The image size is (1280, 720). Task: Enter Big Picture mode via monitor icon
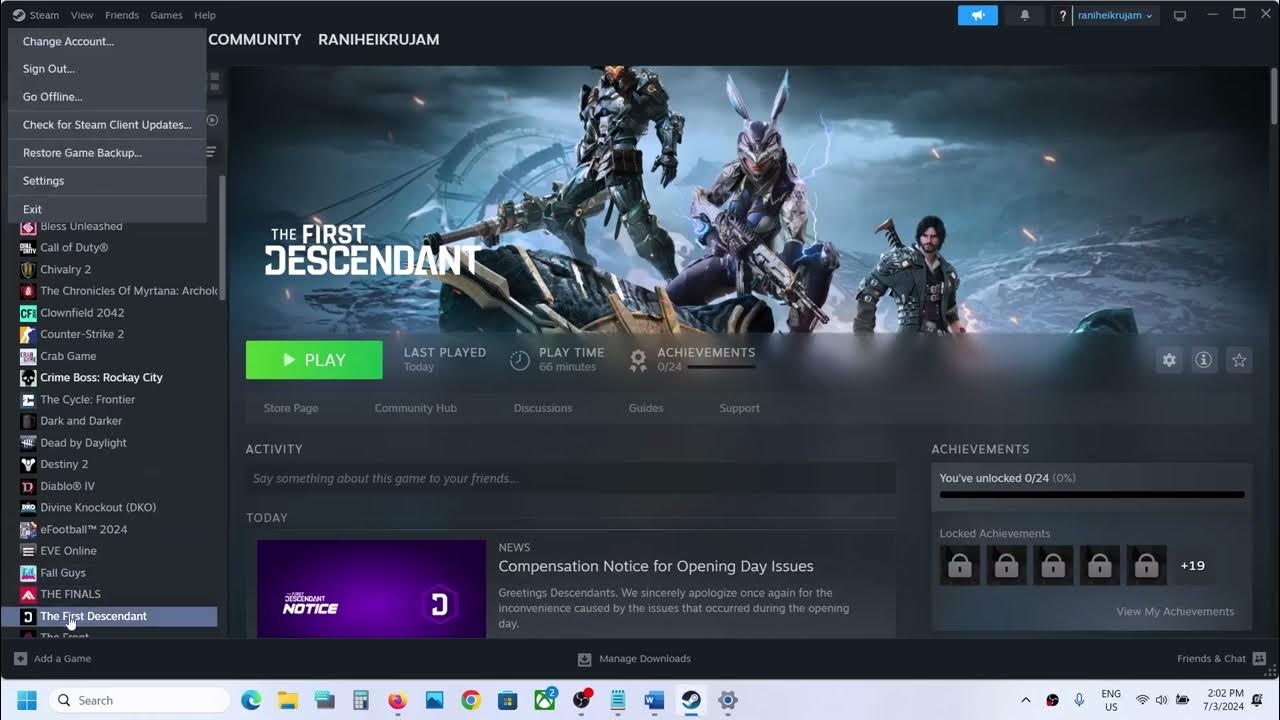click(1180, 15)
